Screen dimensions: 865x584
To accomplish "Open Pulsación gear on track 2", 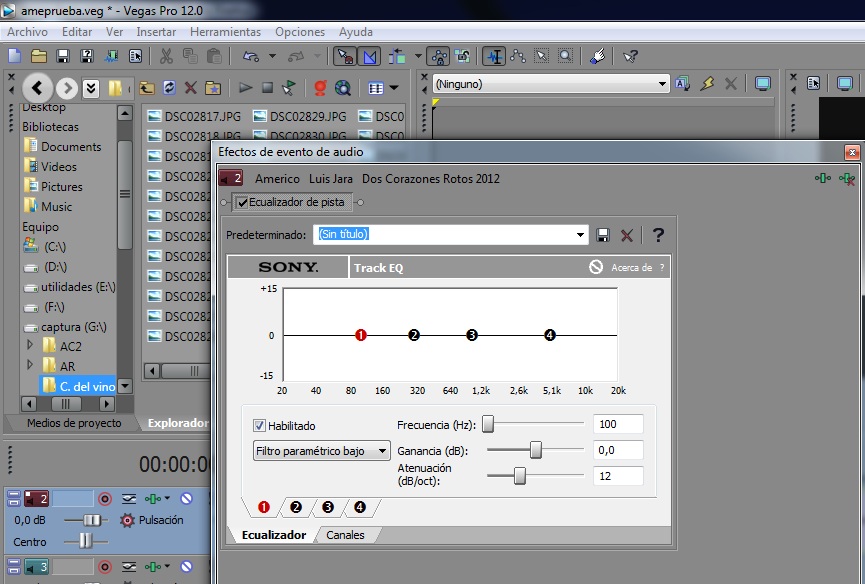I will point(127,520).
